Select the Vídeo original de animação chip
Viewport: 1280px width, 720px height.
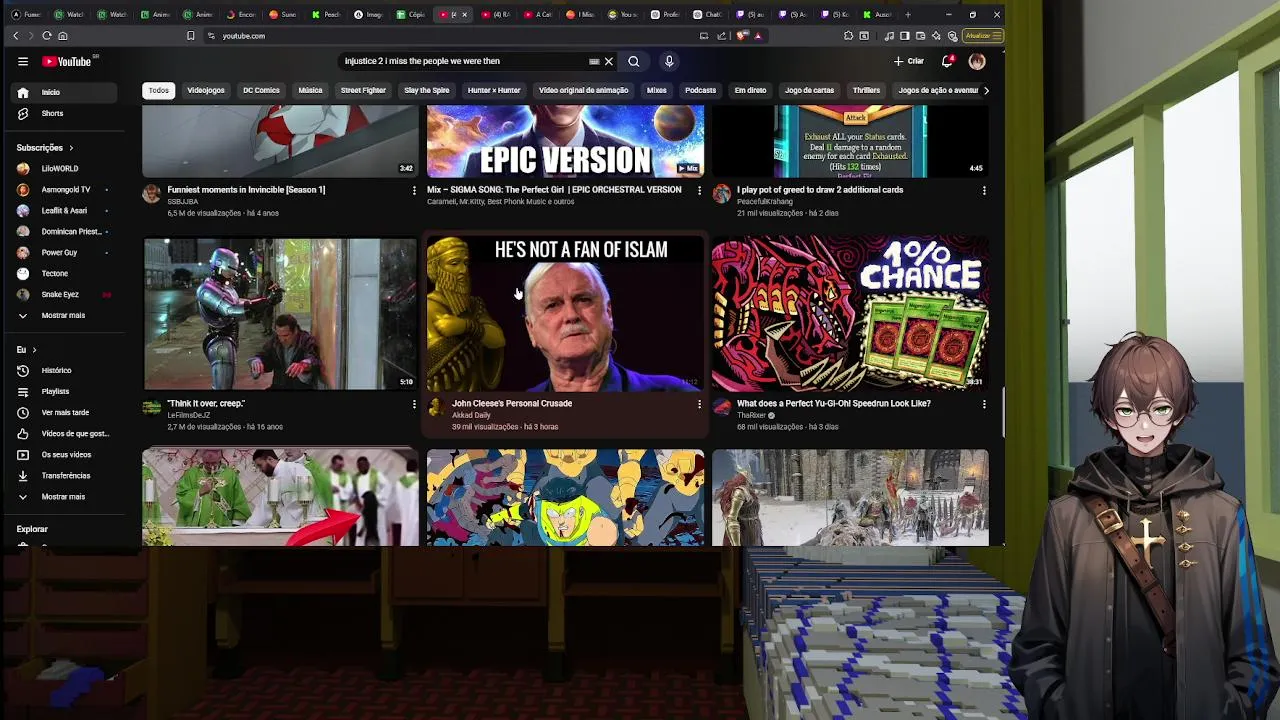point(584,90)
